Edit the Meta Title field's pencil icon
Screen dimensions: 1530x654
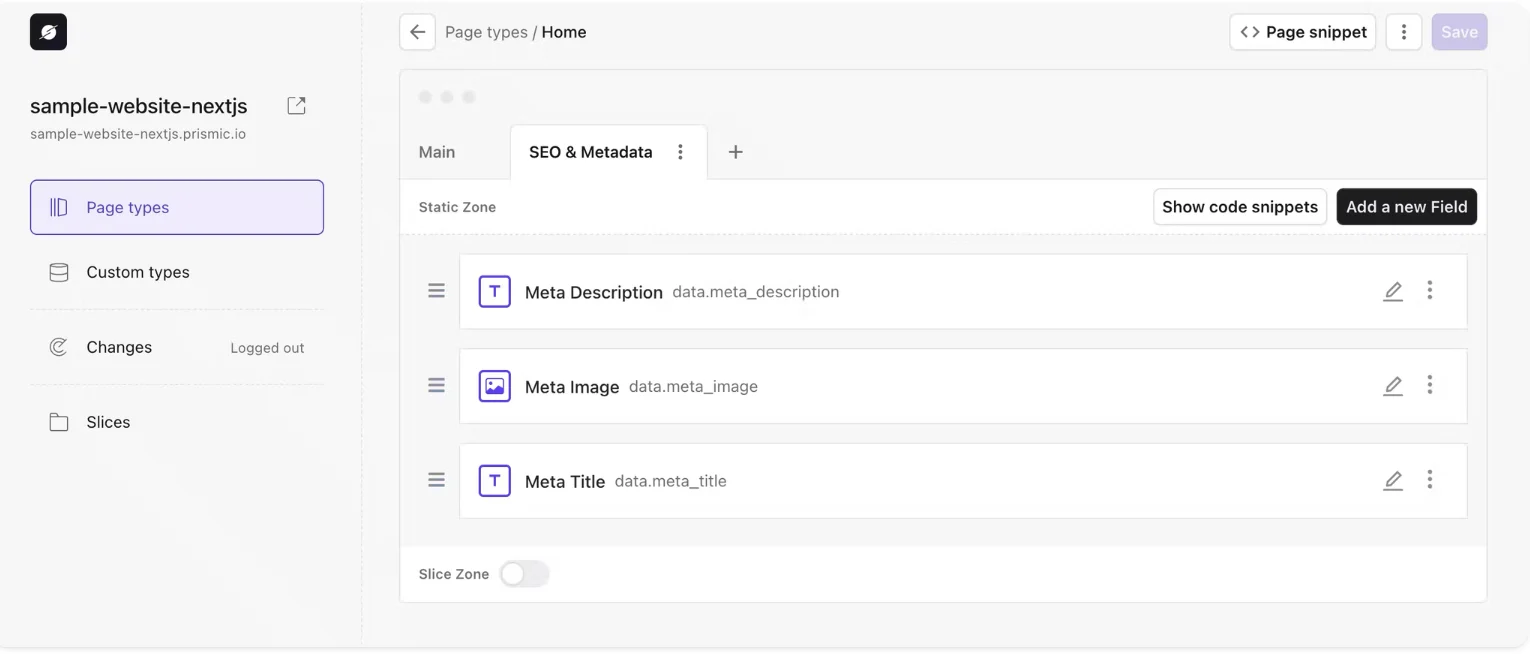pos(1393,480)
